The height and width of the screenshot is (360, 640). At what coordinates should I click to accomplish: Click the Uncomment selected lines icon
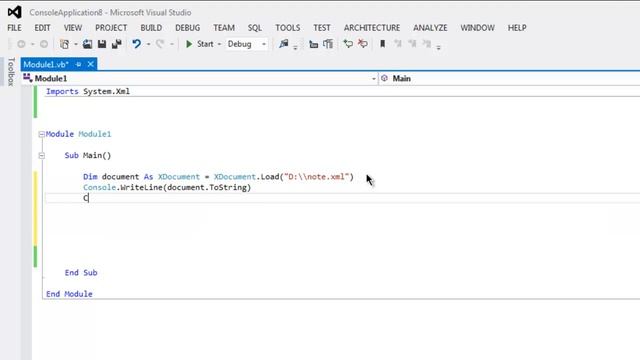point(363,44)
